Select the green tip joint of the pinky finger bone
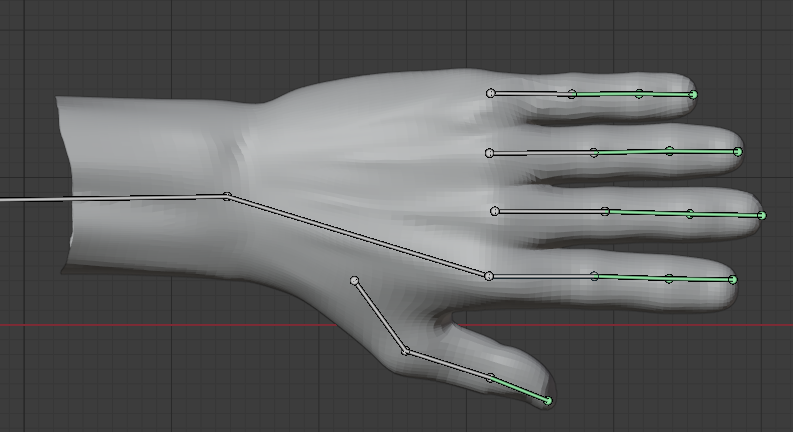The width and height of the screenshot is (793, 432). click(693, 95)
